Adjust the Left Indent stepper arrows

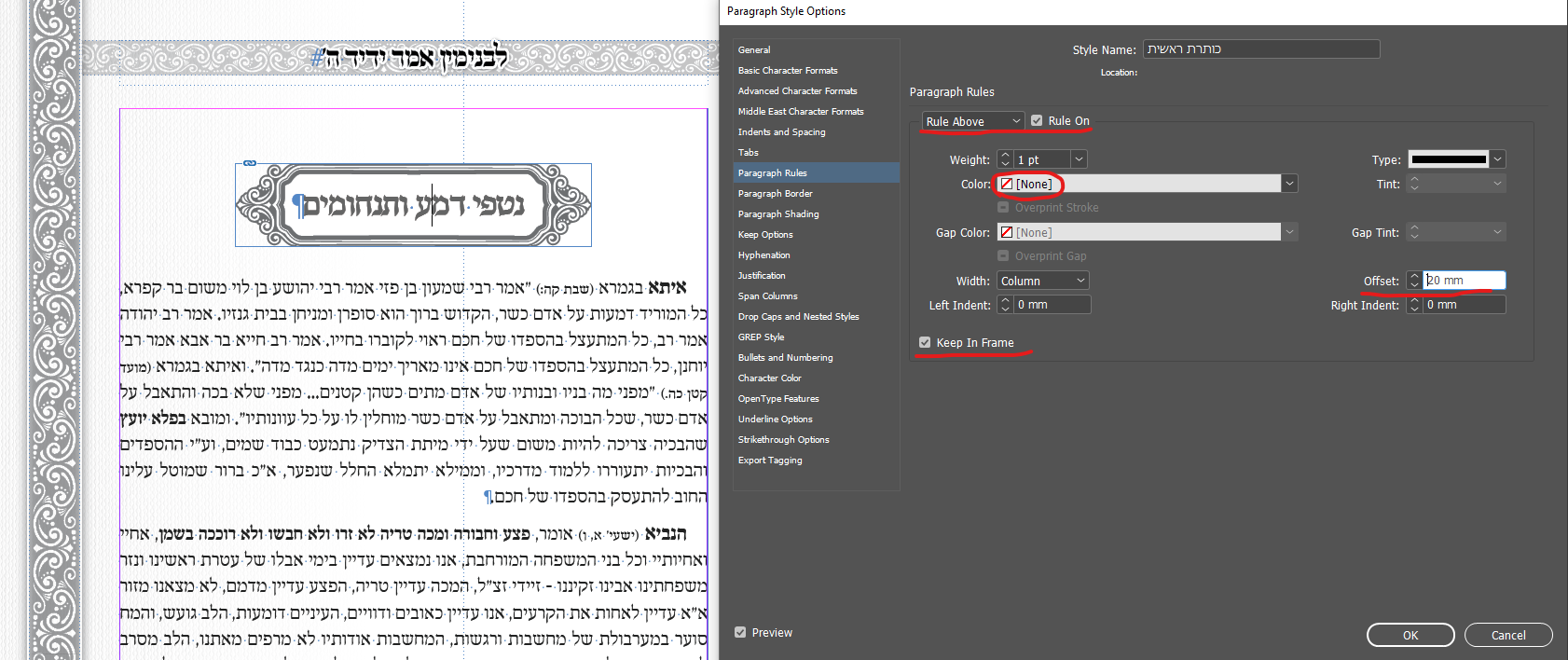(x=1005, y=305)
